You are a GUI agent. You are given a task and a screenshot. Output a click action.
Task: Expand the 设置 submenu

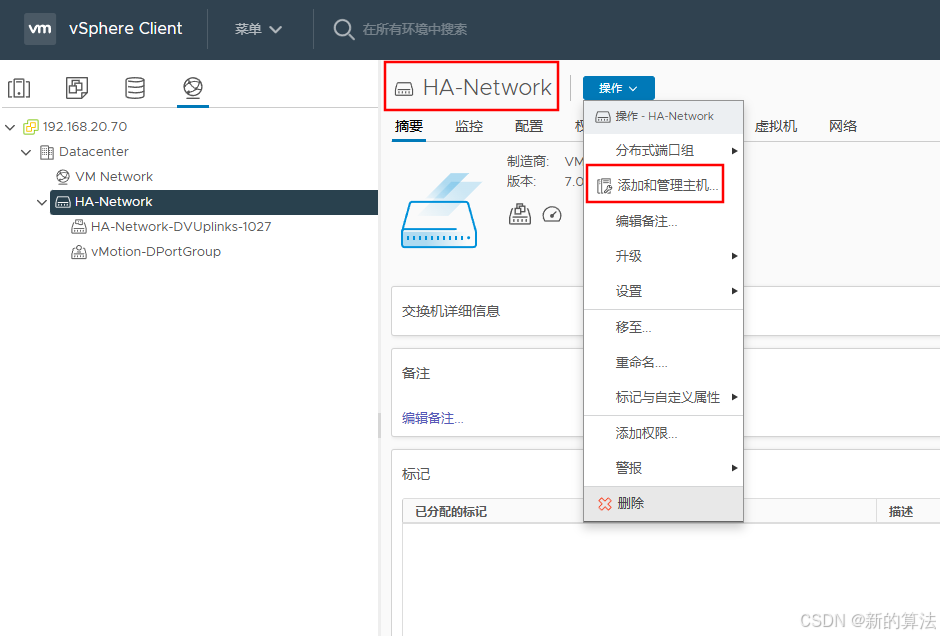click(x=664, y=291)
